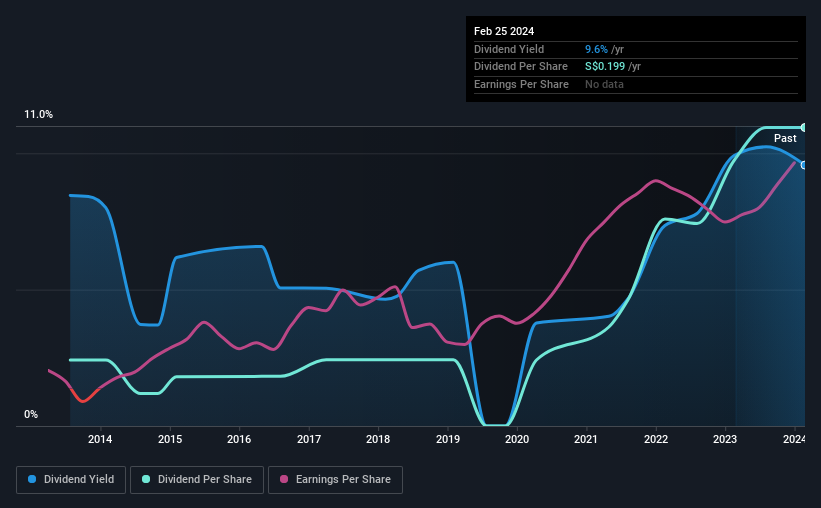Click the pink Earnings Per Share legend dot

(284, 479)
